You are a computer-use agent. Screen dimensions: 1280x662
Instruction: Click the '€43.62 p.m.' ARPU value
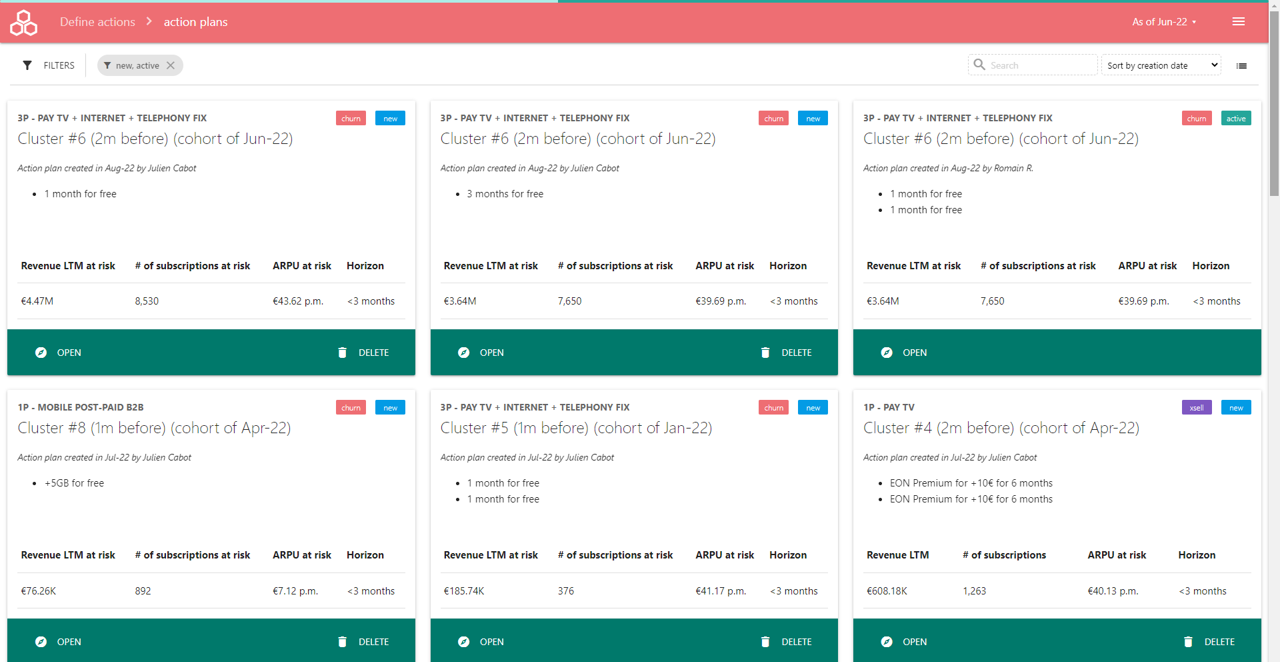[298, 301]
